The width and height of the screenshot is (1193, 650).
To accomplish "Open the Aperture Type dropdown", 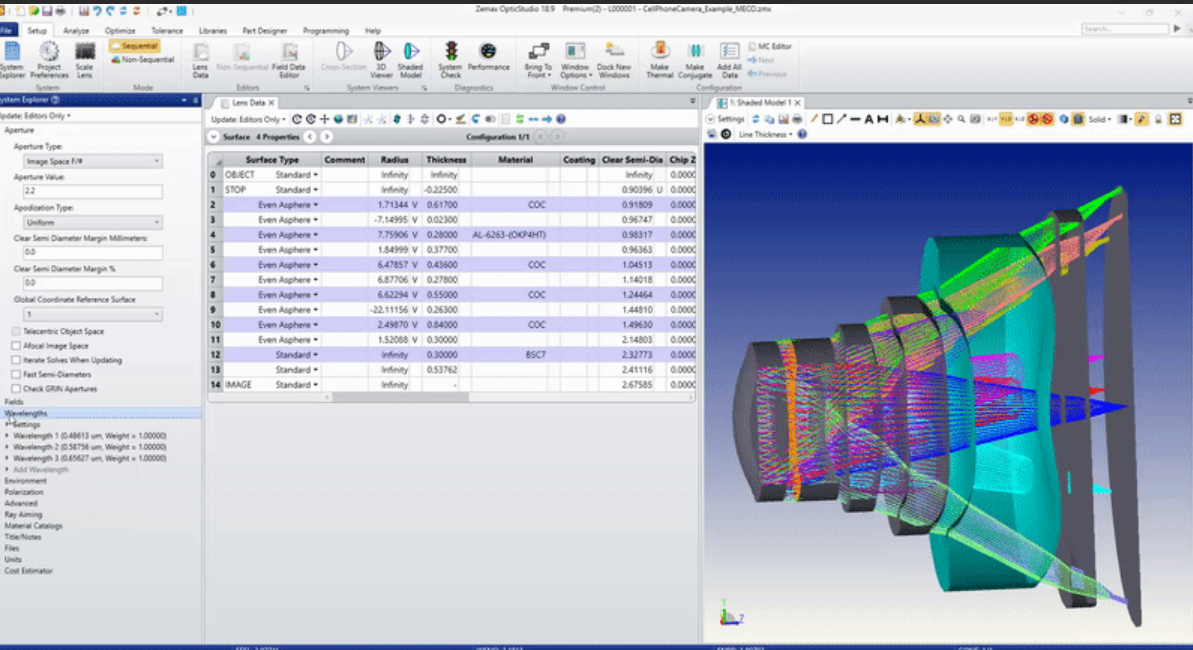I will (92, 161).
